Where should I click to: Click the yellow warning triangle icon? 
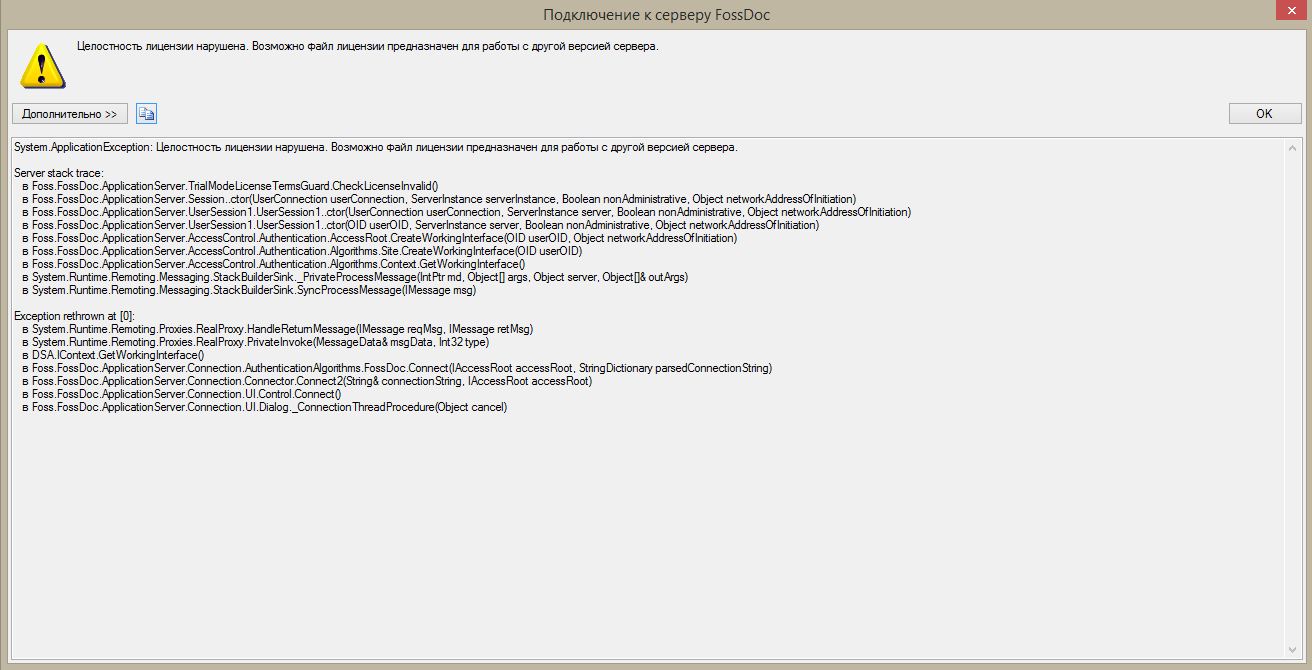click(x=42, y=65)
